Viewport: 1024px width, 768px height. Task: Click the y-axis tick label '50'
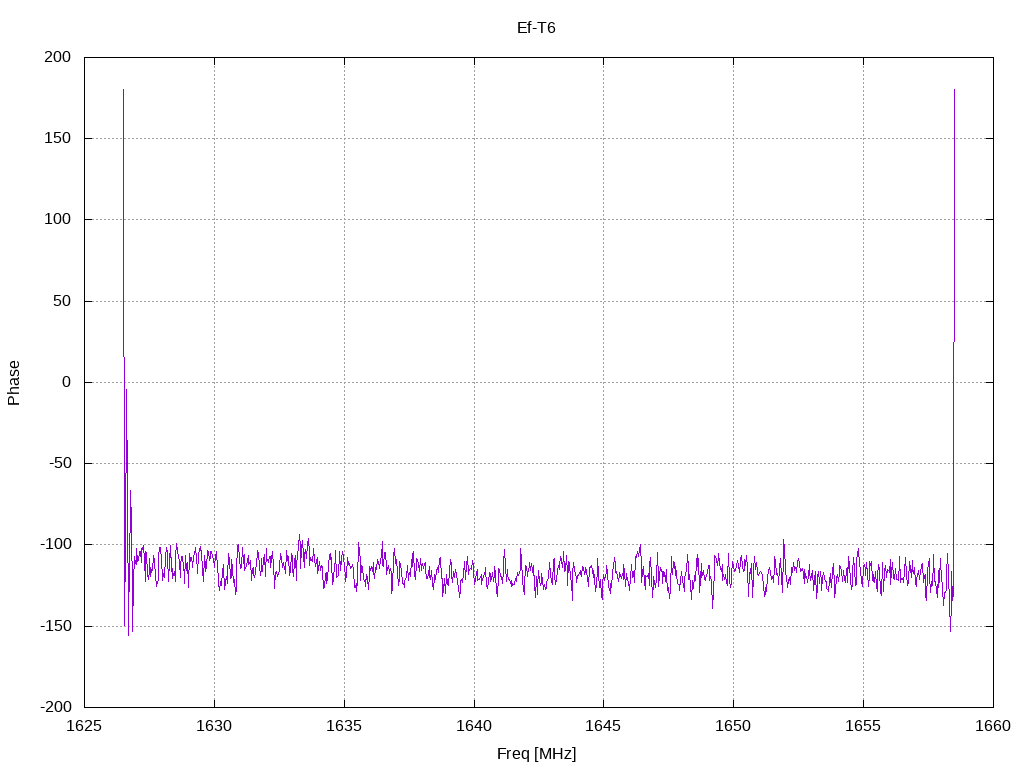coord(62,301)
